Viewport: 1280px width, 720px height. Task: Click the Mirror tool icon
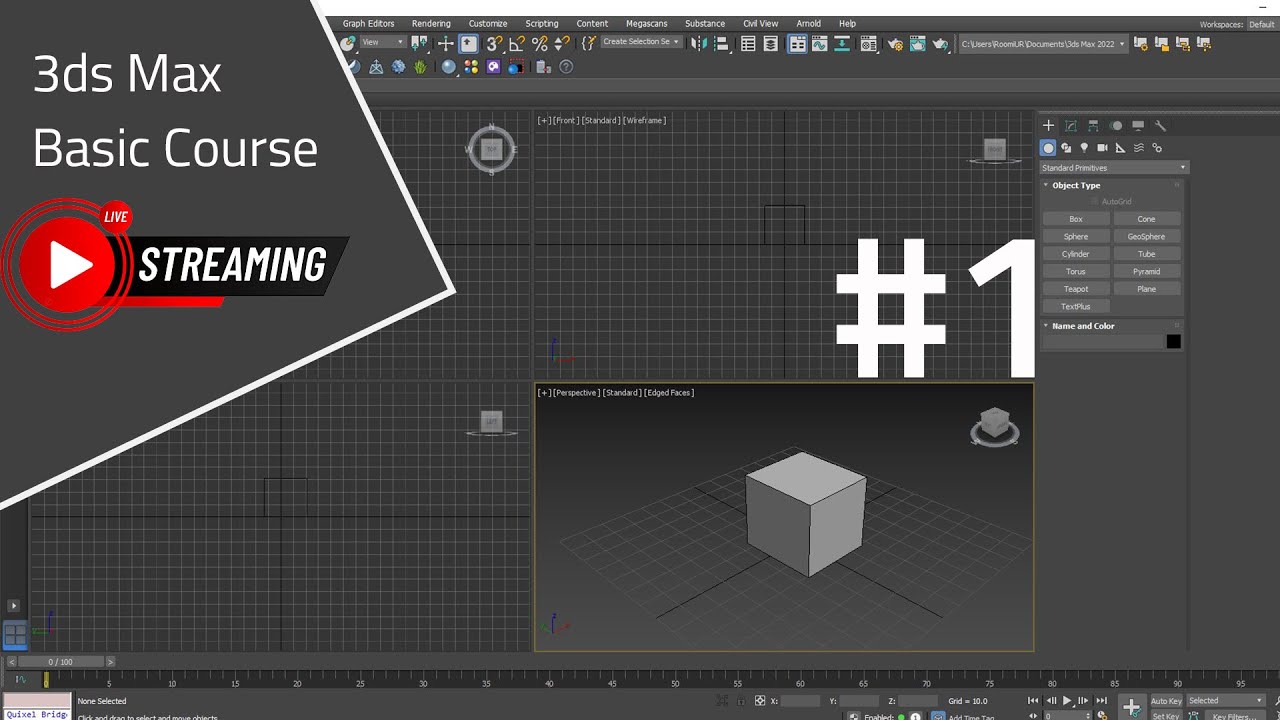coord(698,44)
